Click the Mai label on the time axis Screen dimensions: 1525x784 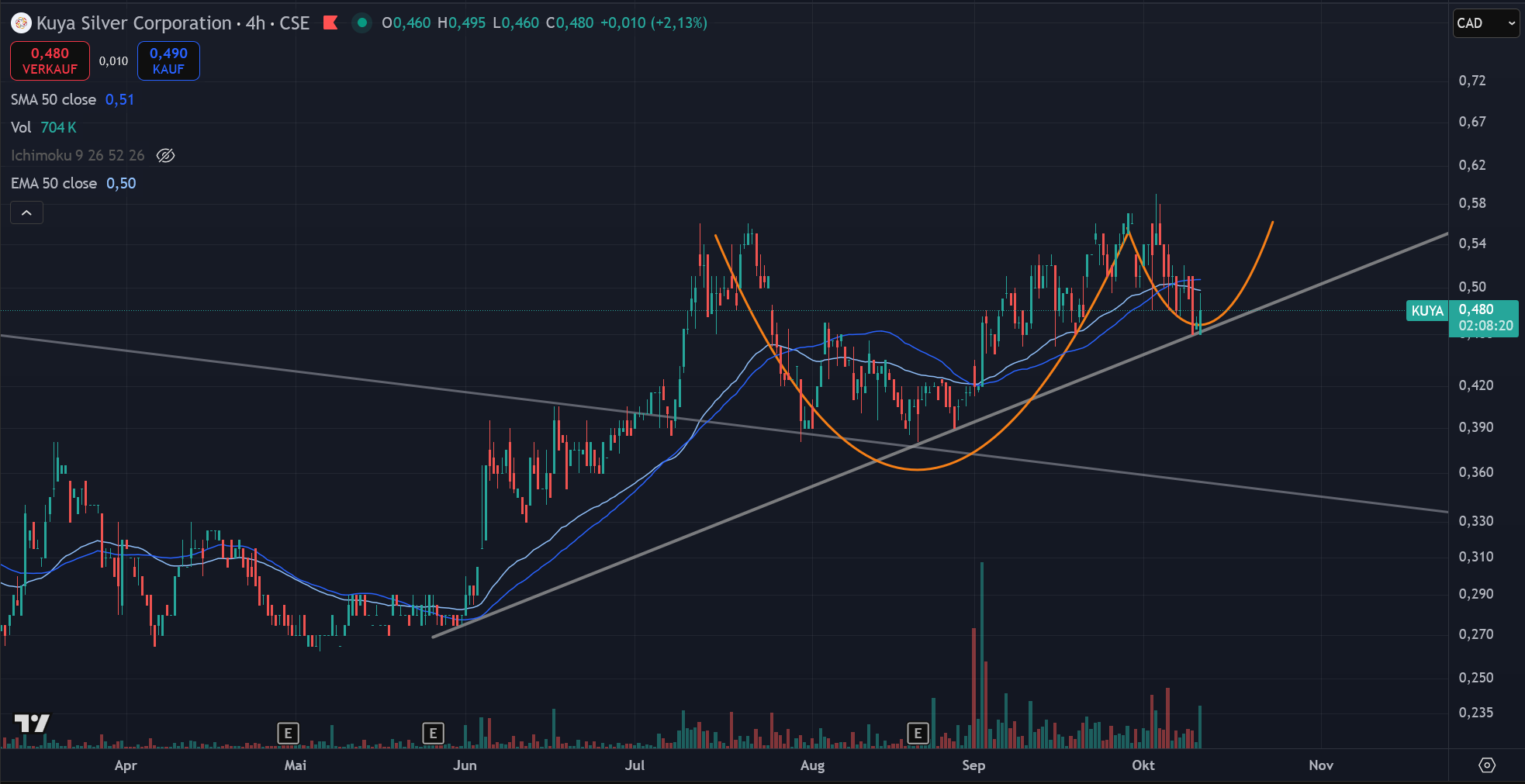pos(296,765)
